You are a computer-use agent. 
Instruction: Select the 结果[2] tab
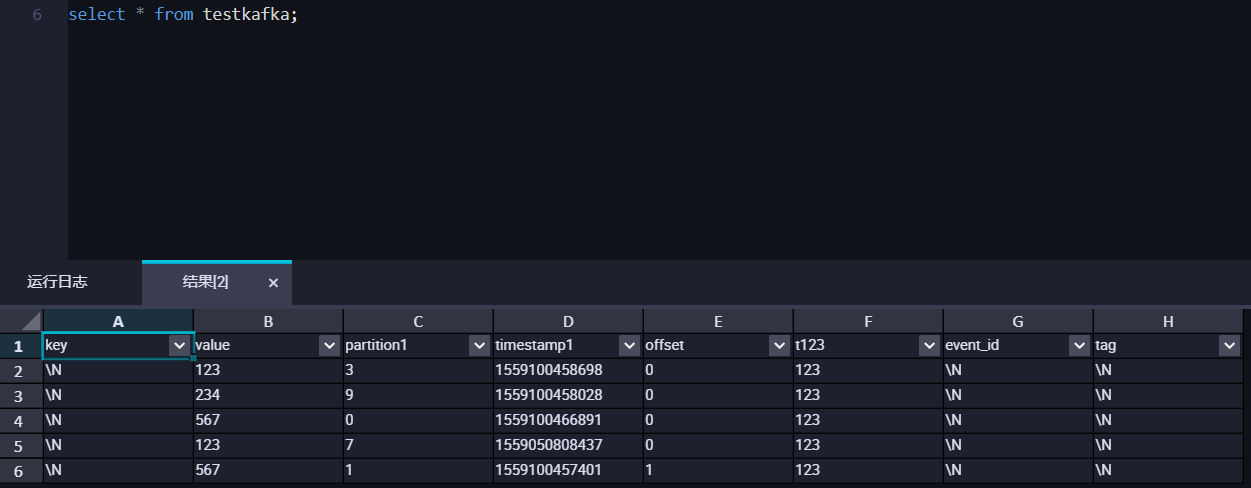[205, 282]
